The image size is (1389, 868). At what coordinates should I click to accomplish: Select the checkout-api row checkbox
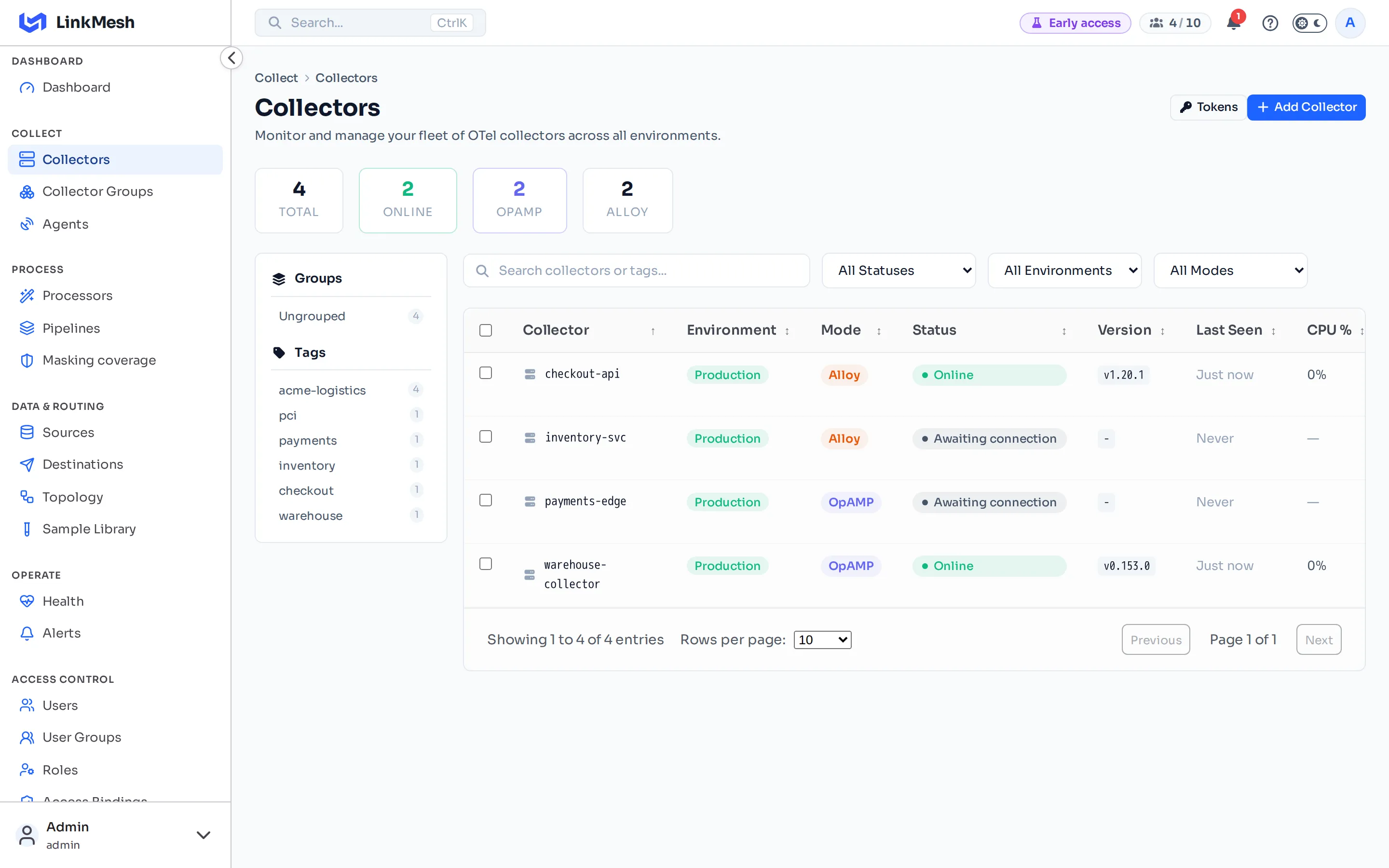(486, 373)
